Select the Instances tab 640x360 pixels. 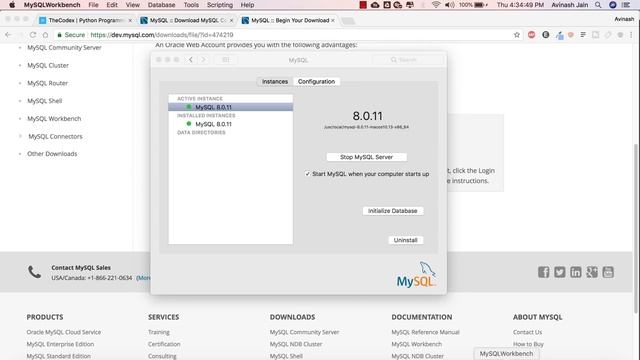tap(275, 82)
